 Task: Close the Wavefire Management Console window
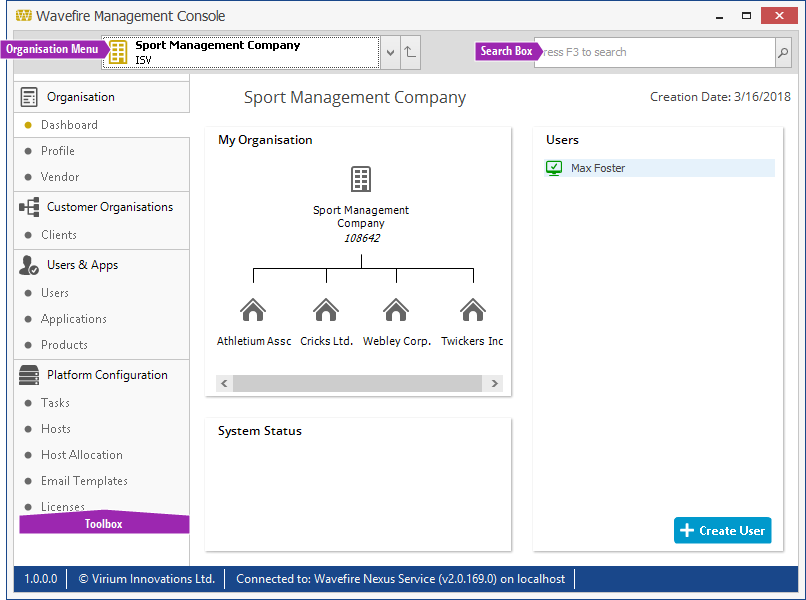779,15
